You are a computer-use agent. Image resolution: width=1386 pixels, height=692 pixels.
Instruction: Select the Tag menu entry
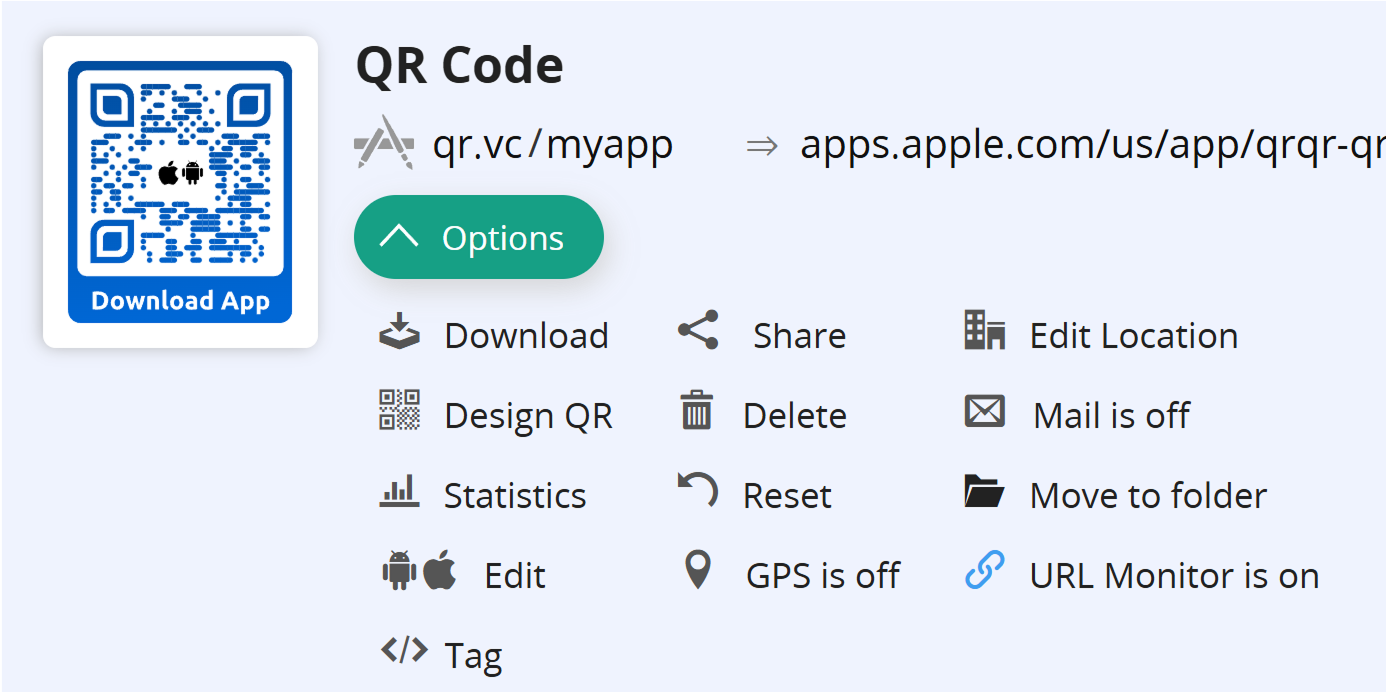pos(472,653)
